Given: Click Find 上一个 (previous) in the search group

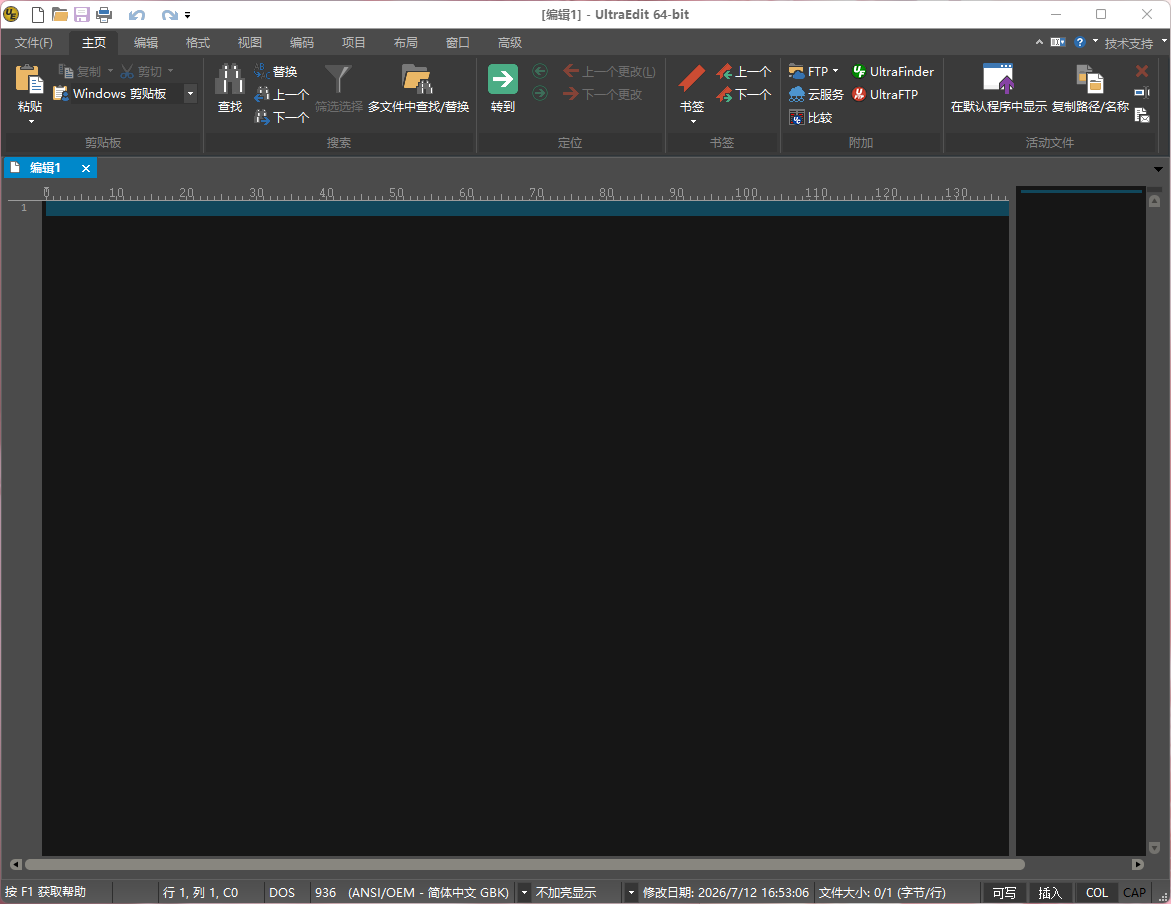Looking at the screenshot, I should coord(282,94).
